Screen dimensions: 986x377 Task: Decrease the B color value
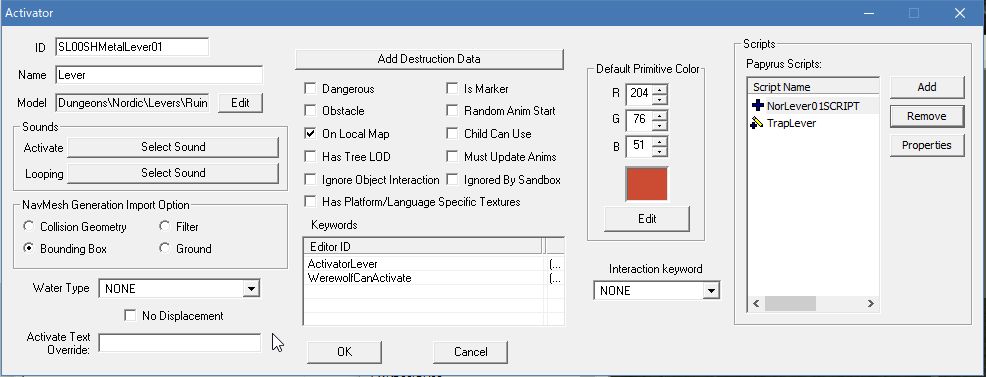pyautogui.click(x=659, y=151)
